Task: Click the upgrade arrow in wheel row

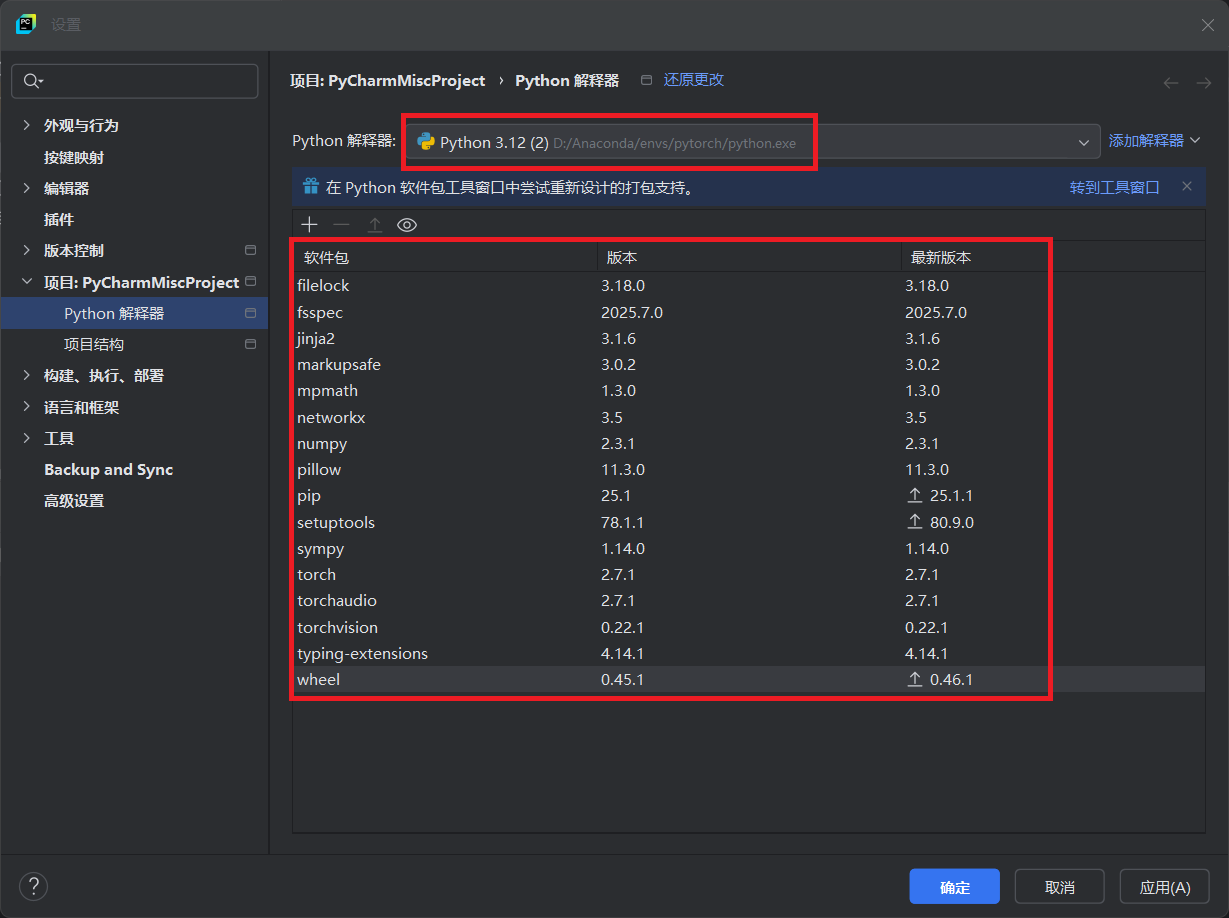Action: click(x=914, y=679)
